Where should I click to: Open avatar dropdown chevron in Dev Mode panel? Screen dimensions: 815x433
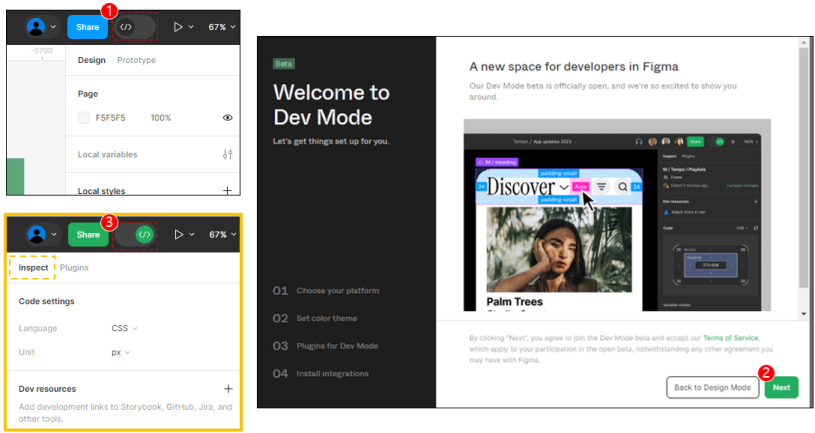coord(54,234)
